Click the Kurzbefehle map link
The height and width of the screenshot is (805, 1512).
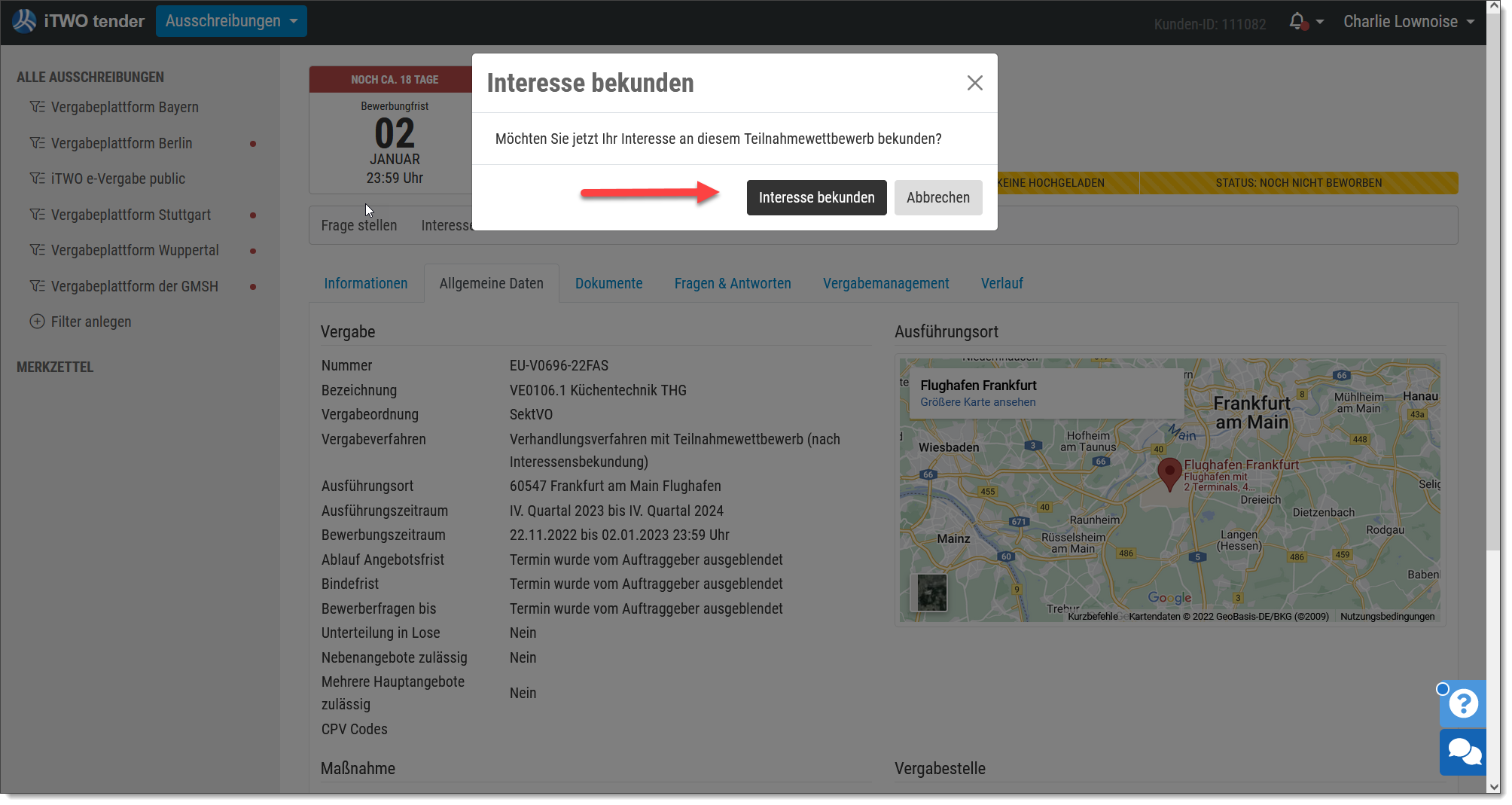[1093, 617]
